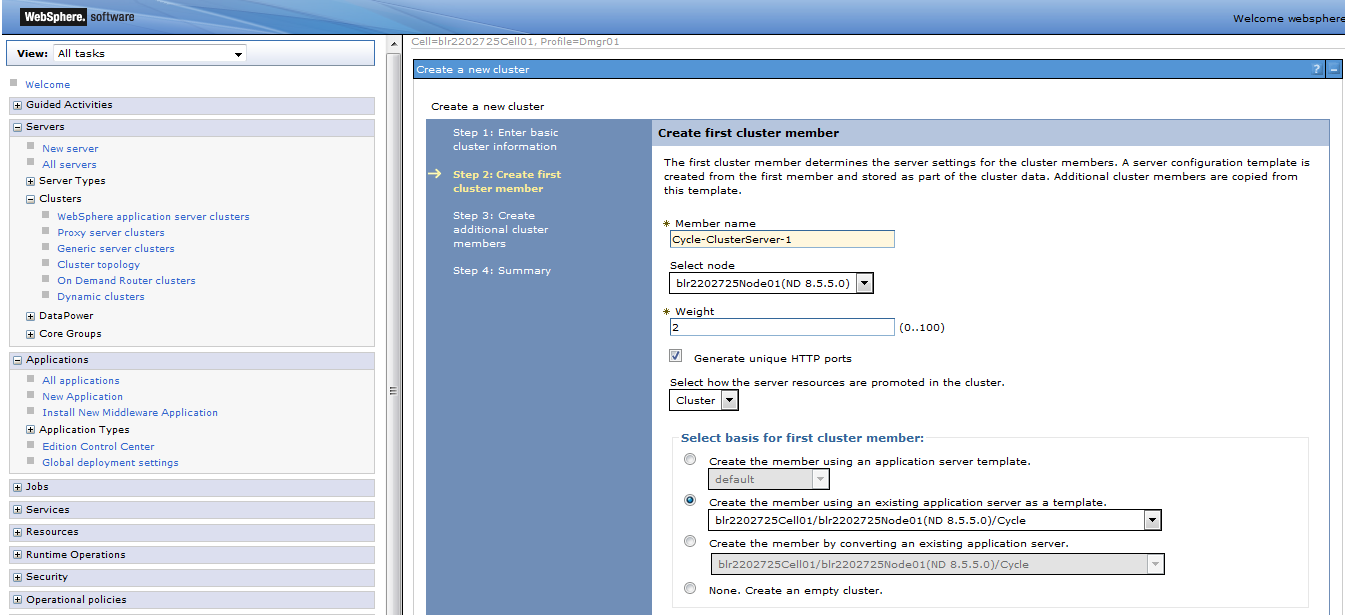The height and width of the screenshot is (615, 1345).
Task: Uncheck Generate unique HTTP ports
Action: pyautogui.click(x=675, y=355)
